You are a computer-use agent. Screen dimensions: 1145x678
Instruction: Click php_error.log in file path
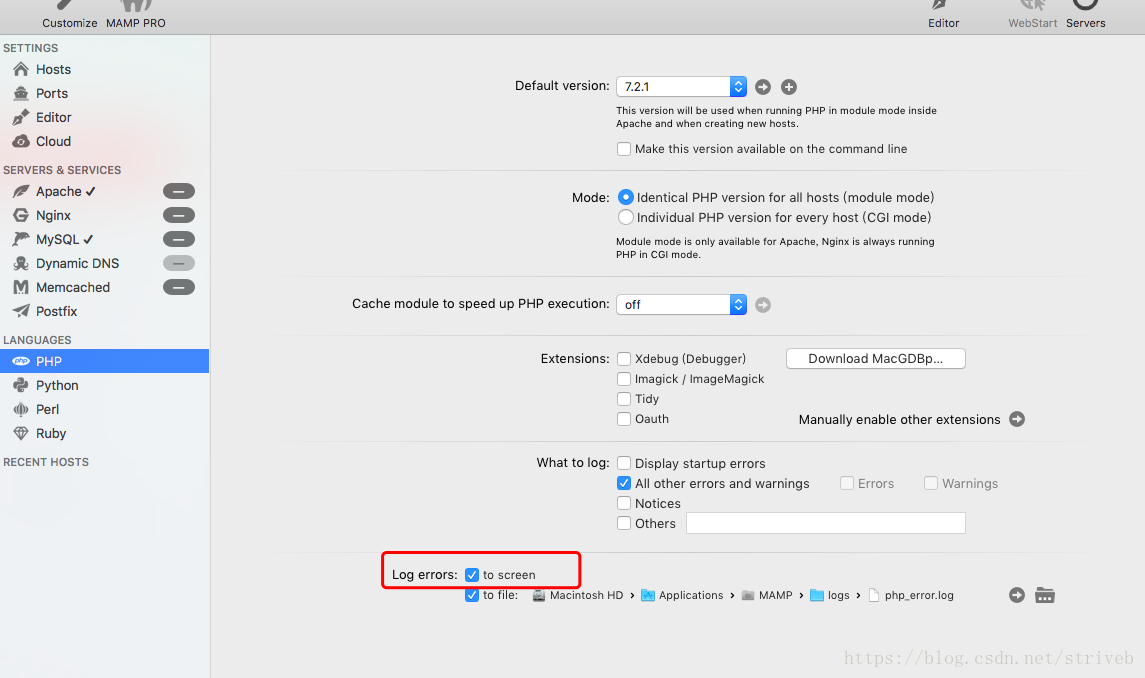(x=911, y=595)
